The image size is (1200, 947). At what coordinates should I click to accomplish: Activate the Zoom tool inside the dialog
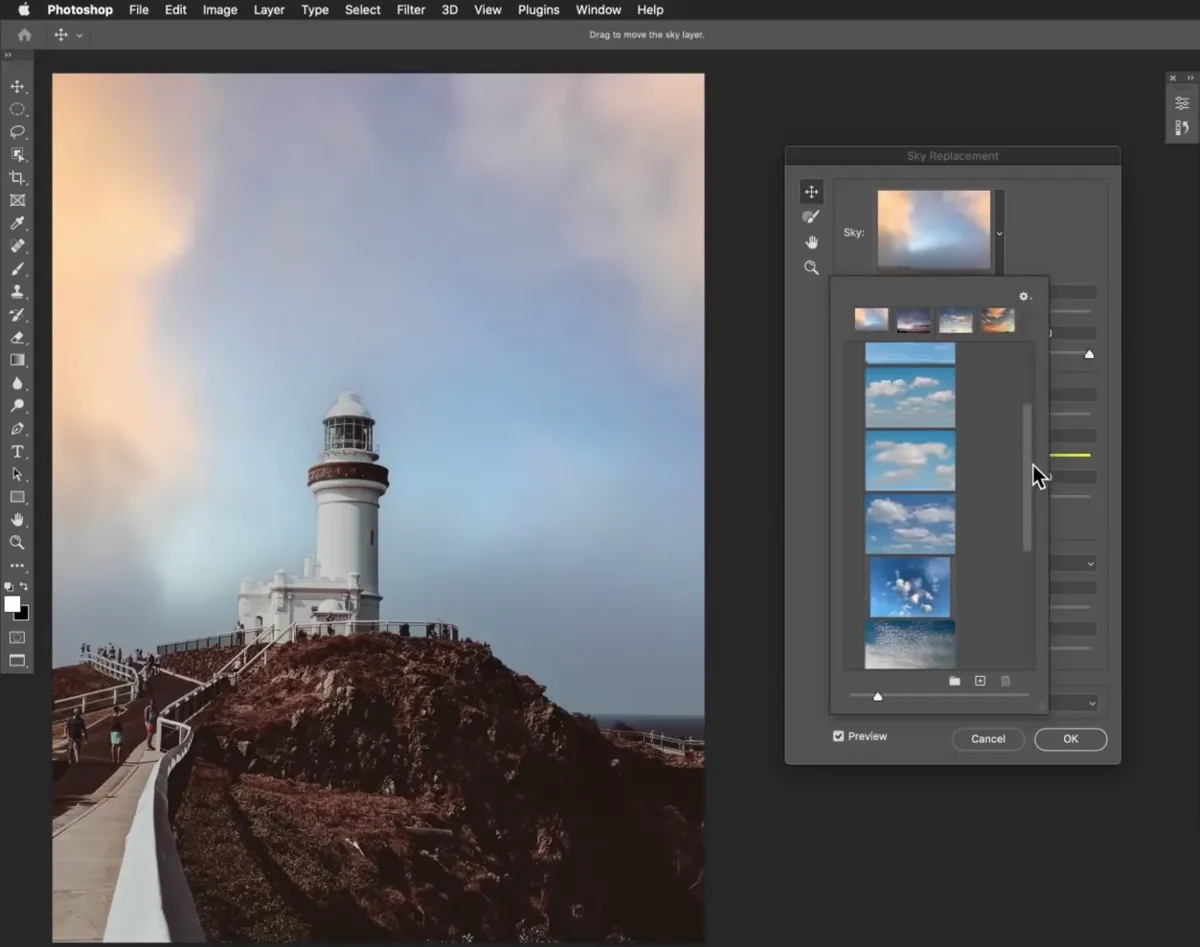coord(812,268)
